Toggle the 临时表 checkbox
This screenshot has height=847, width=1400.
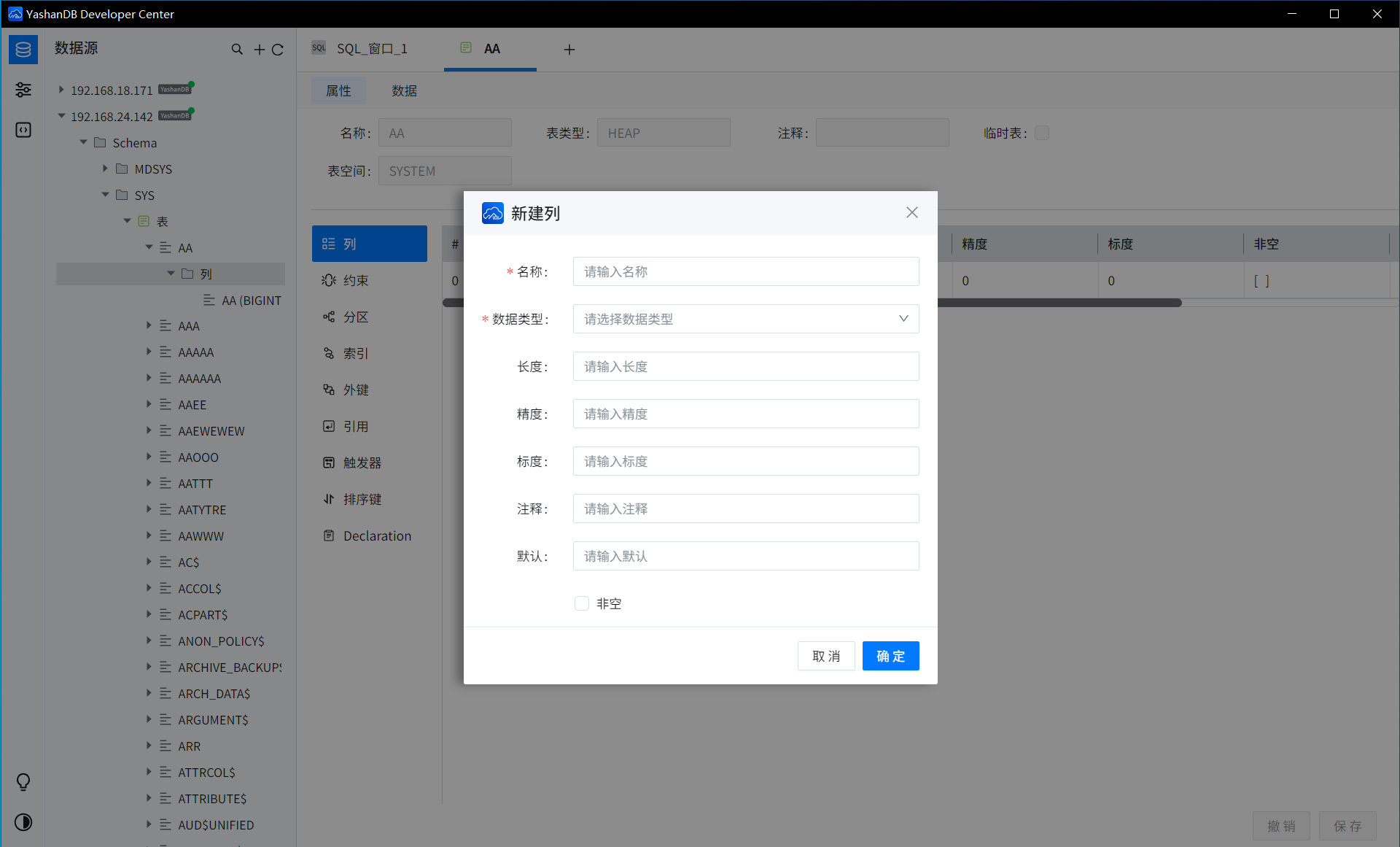(x=1042, y=133)
